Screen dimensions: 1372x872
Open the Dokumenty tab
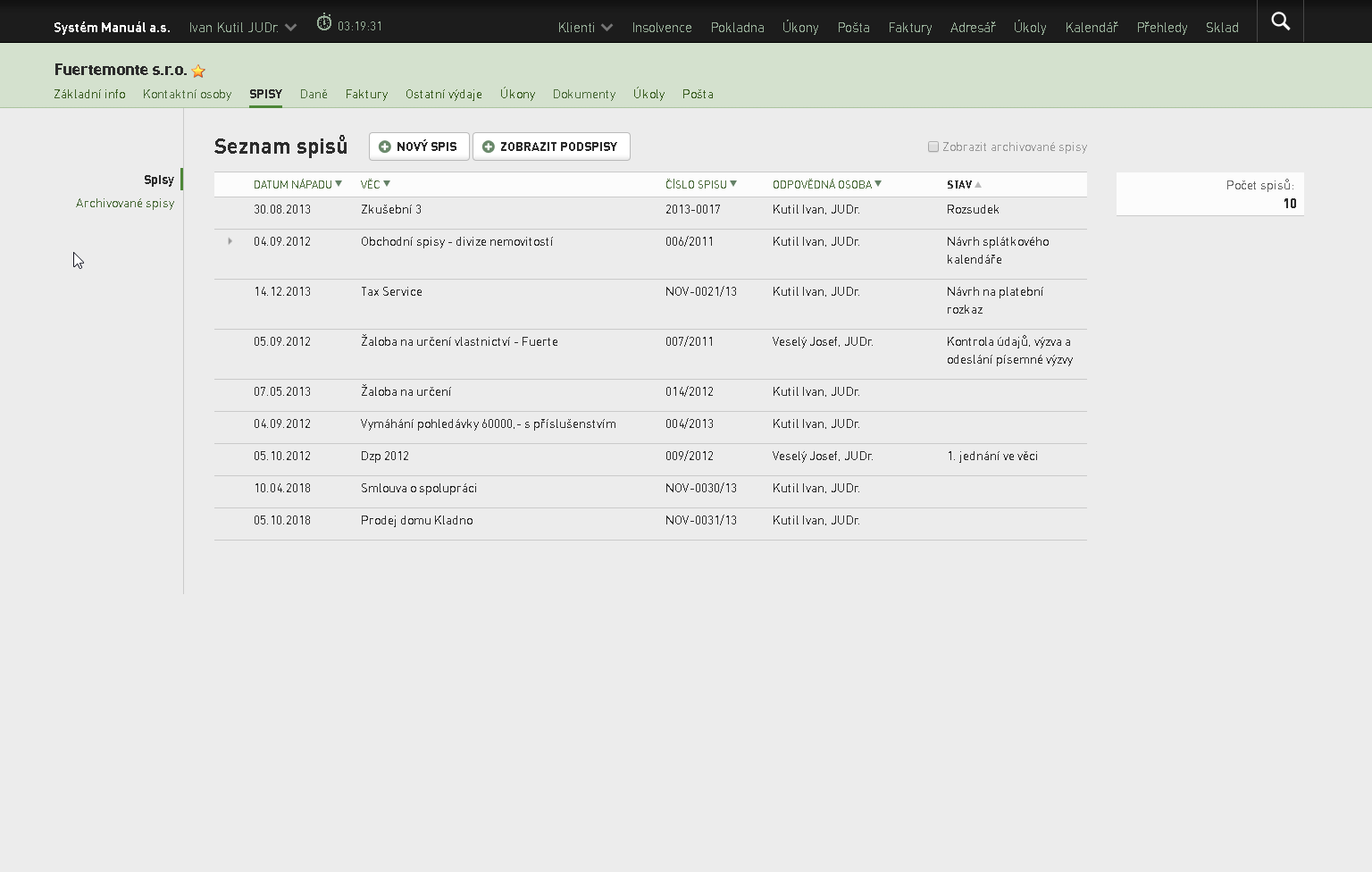coord(584,94)
